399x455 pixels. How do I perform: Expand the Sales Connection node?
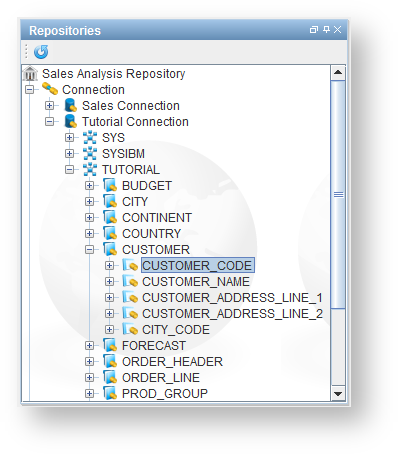tap(49, 105)
